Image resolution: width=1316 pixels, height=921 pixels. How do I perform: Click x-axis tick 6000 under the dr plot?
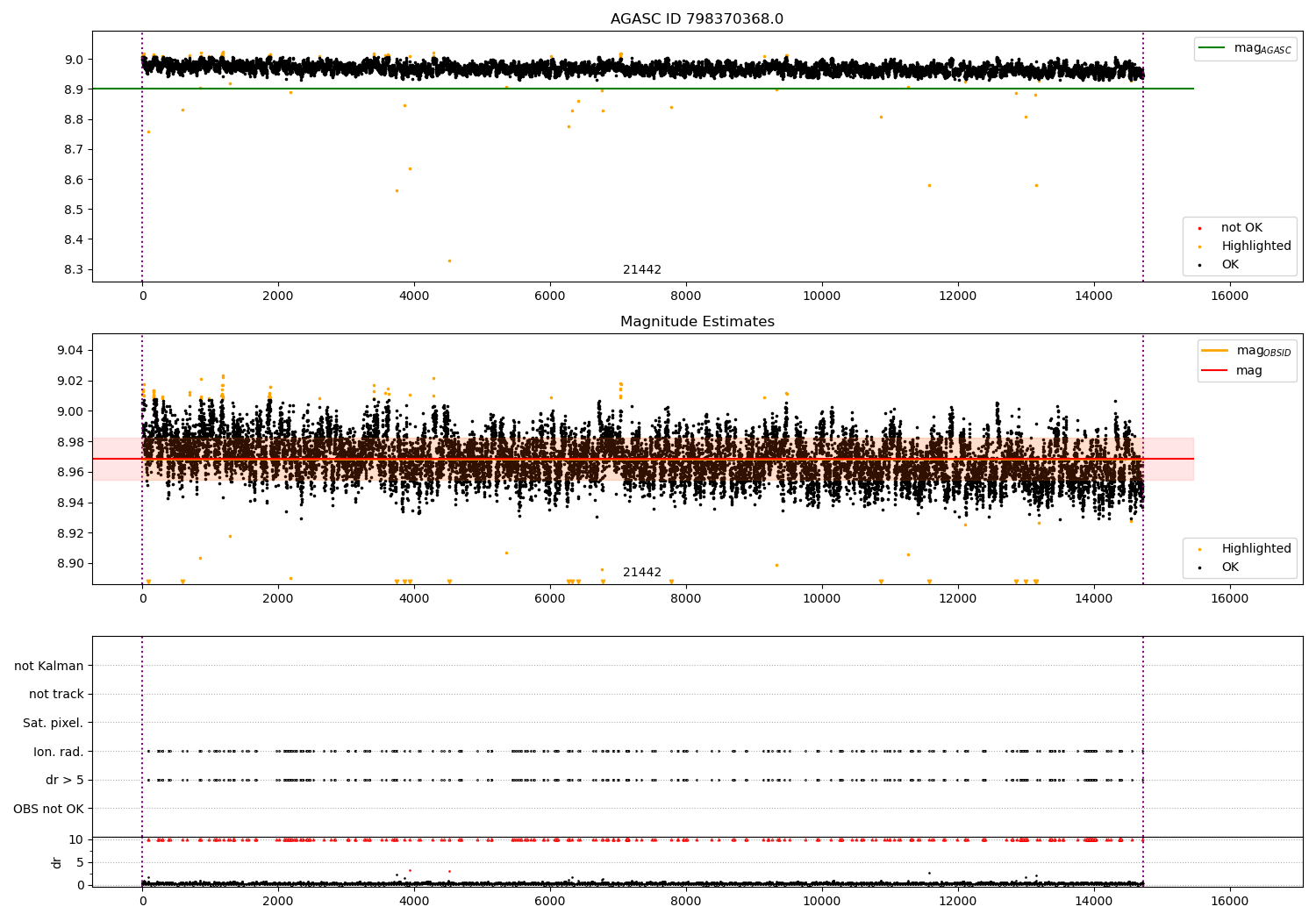coord(550,901)
